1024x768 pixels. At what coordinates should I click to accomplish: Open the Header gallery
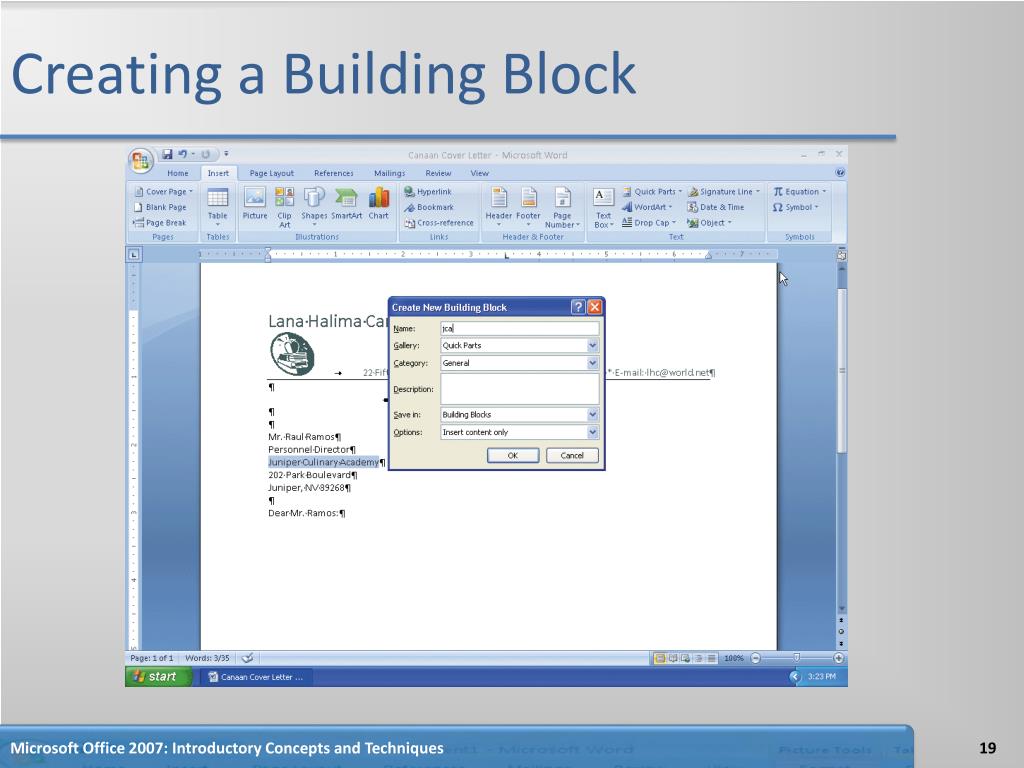(x=498, y=206)
